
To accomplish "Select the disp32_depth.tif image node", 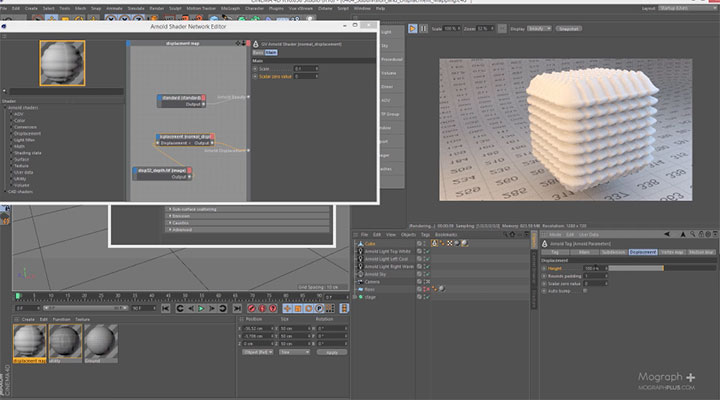I will click(x=163, y=173).
